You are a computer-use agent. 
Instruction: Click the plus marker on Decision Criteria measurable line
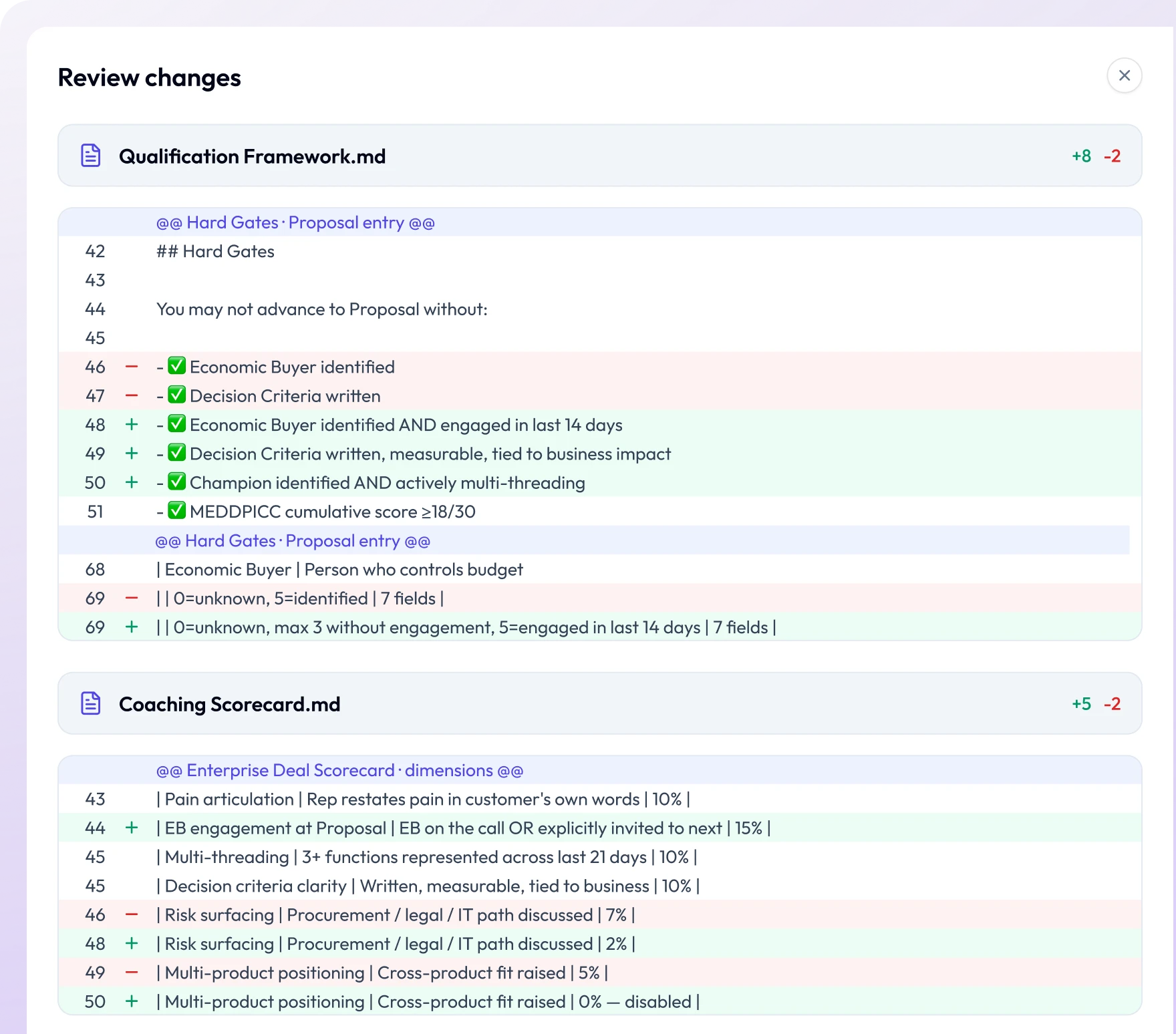132,454
